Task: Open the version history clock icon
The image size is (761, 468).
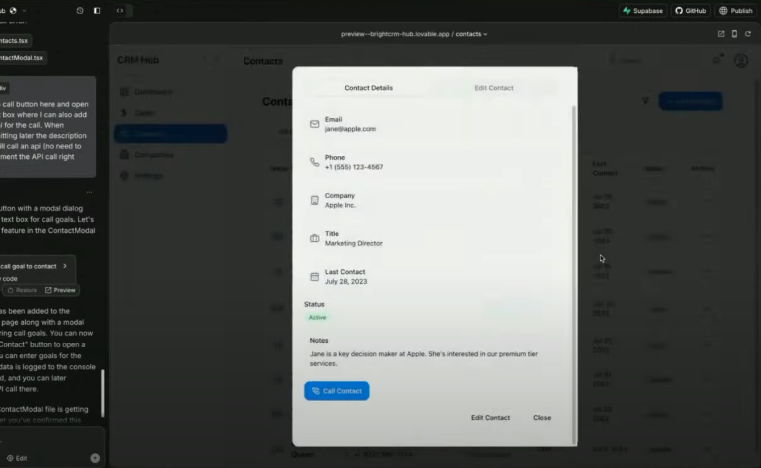Action: coord(80,10)
